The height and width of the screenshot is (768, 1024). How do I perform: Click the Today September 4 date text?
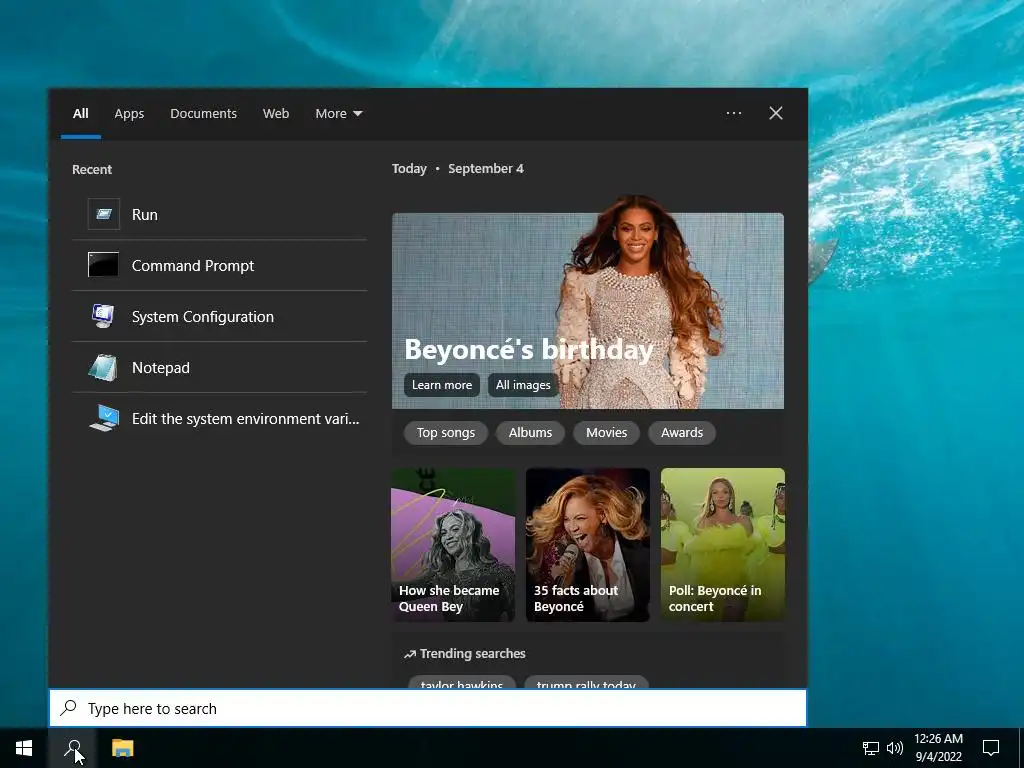[x=457, y=168]
